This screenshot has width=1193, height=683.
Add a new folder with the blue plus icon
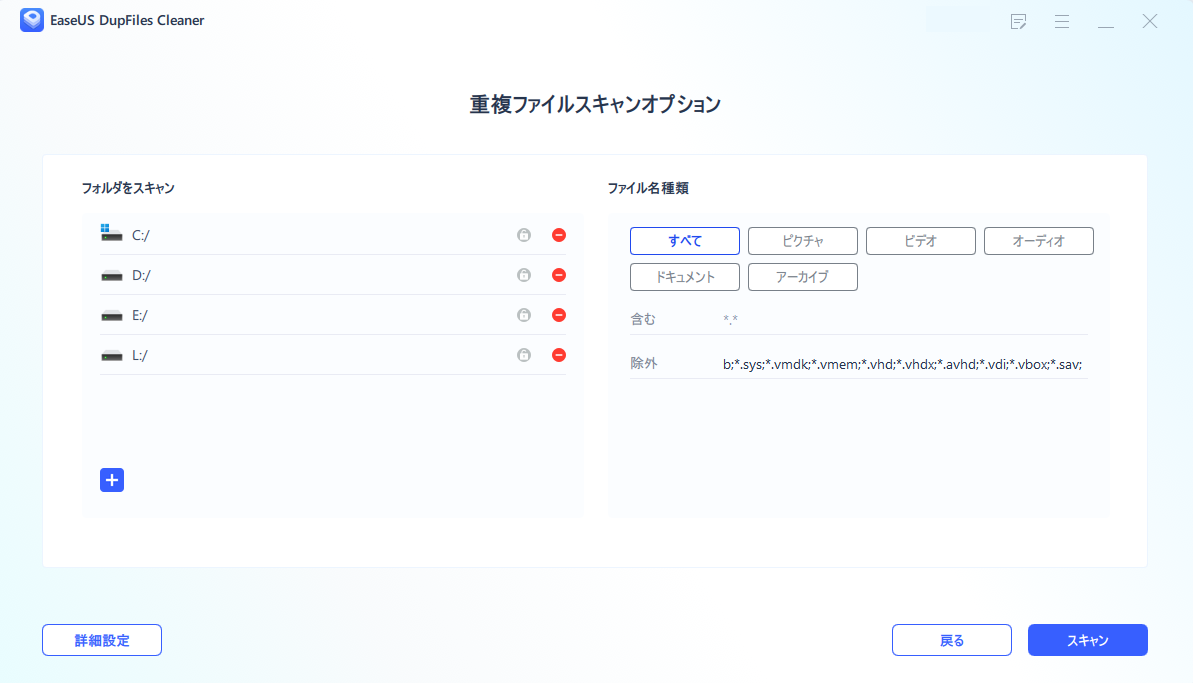111,480
